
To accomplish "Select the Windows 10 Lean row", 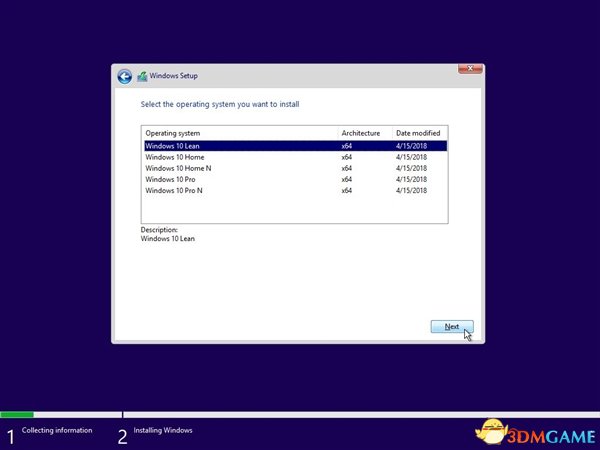I will pyautogui.click(x=295, y=146).
